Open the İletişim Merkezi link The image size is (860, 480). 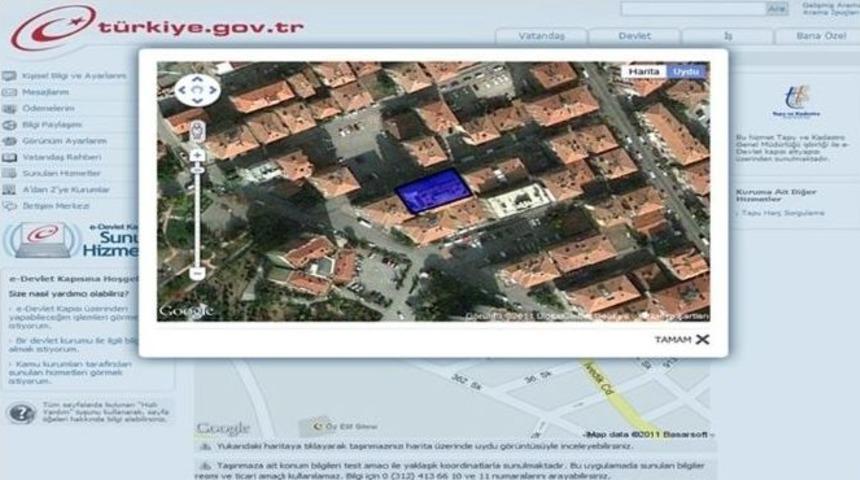point(55,206)
